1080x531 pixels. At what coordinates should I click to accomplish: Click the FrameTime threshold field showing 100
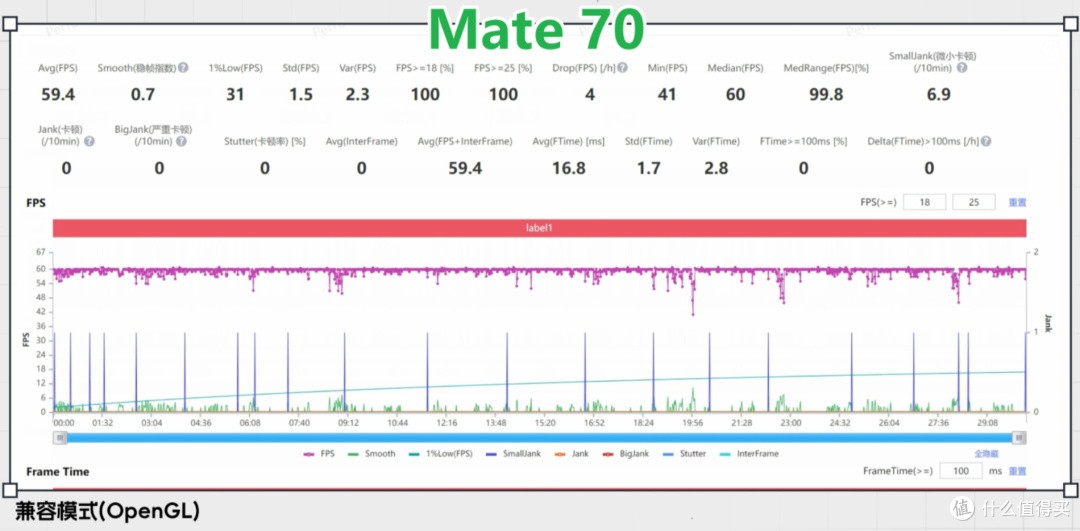point(961,471)
